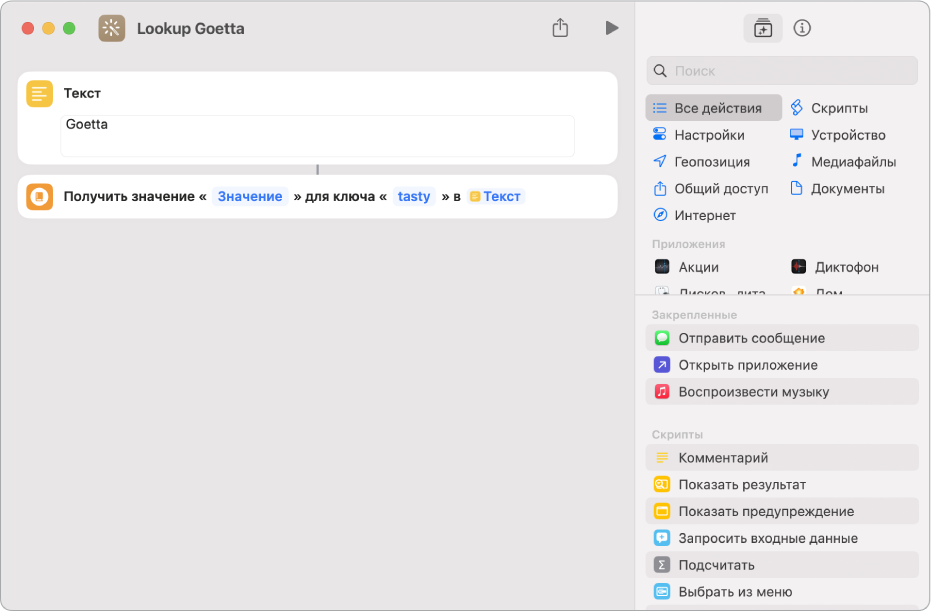Open the Акции app actions
931x612 pixels.
pos(687,267)
